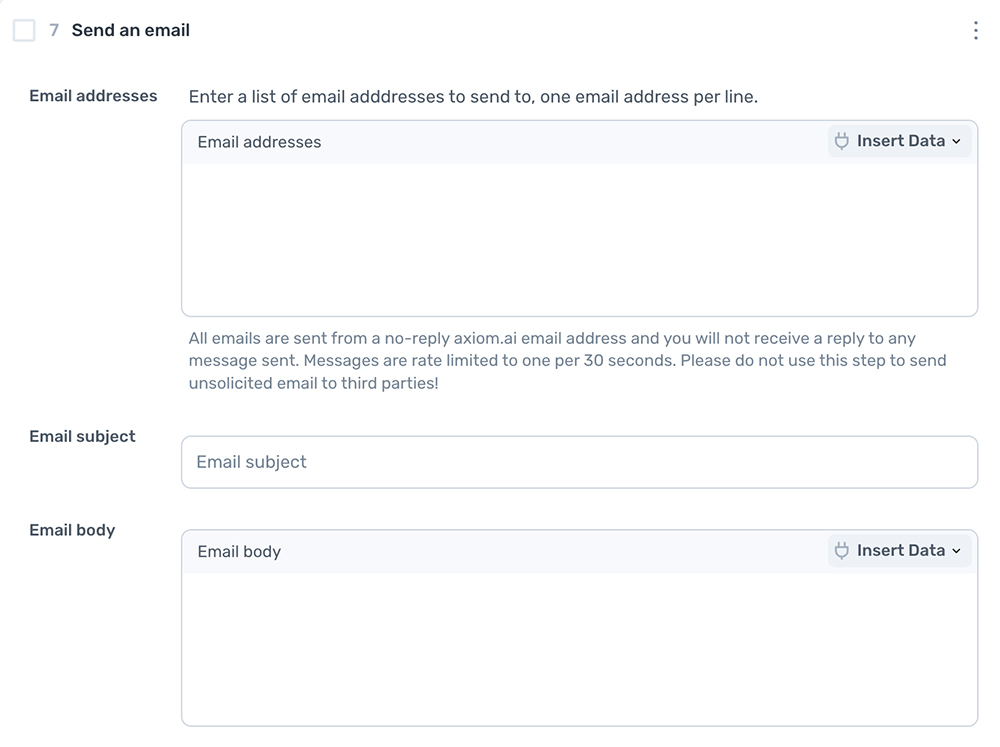Image resolution: width=1000 pixels, height=747 pixels.
Task: Click into the Email subject field
Action: 579,462
